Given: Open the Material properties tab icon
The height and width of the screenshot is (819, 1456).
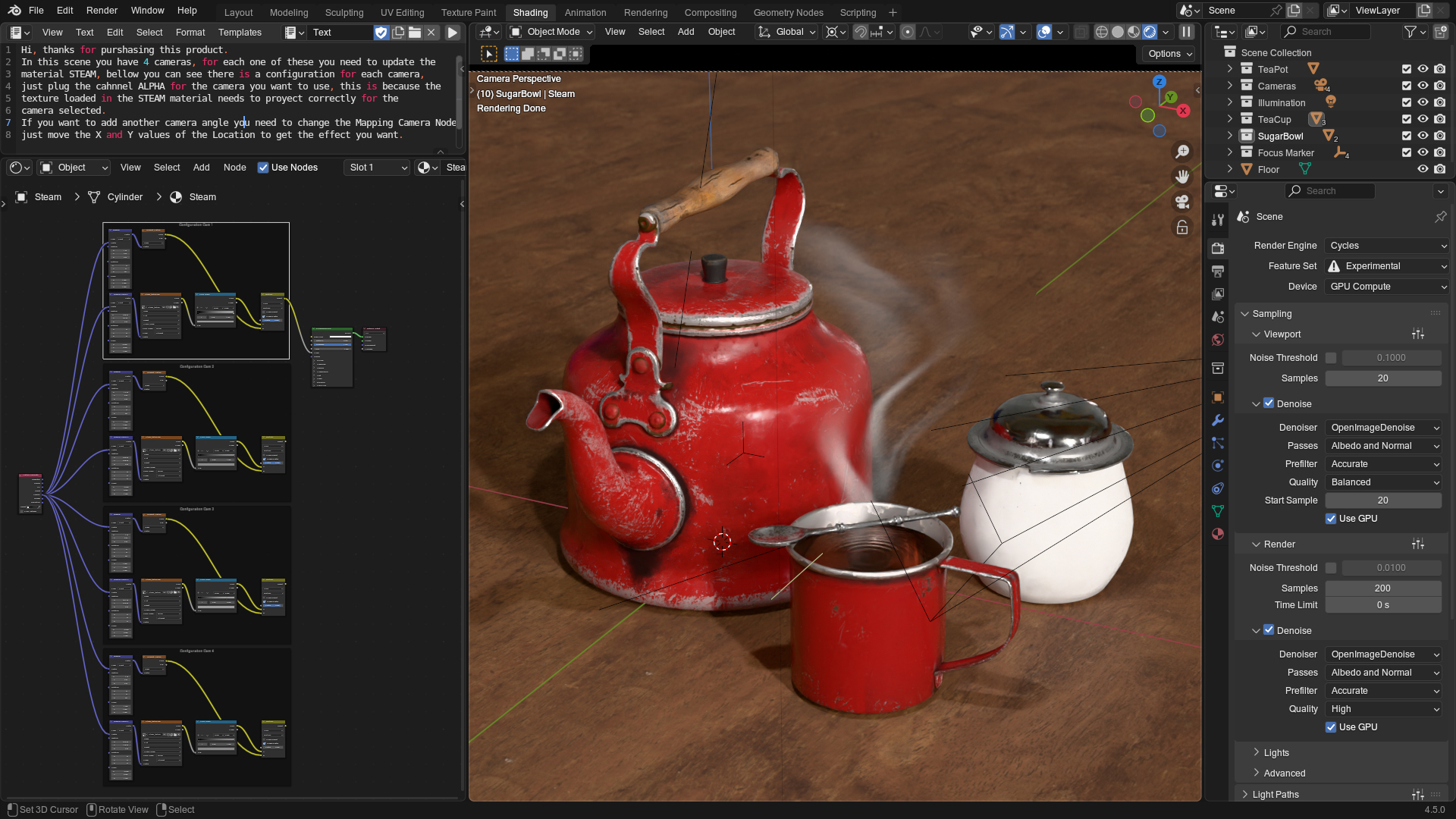Looking at the screenshot, I should [1218, 534].
